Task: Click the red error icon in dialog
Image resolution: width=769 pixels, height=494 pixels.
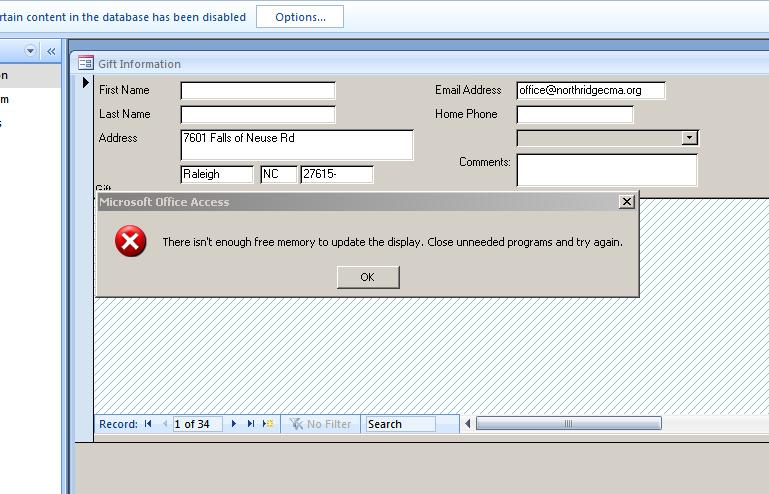Action: click(130, 241)
